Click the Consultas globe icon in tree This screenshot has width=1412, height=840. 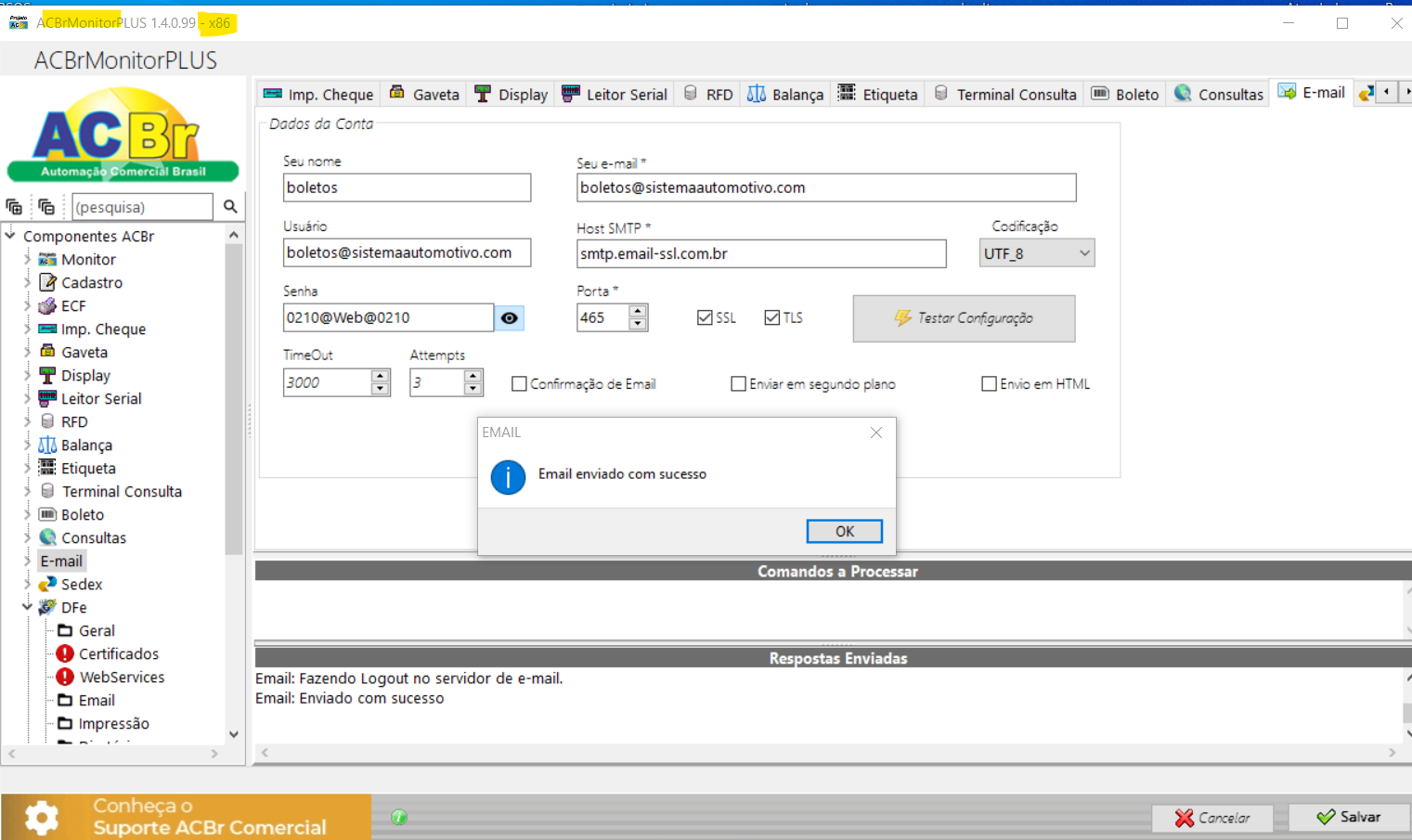(47, 537)
